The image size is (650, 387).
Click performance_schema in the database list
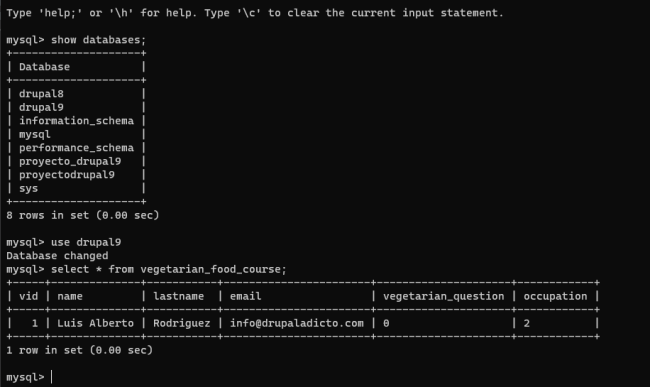tap(76, 148)
